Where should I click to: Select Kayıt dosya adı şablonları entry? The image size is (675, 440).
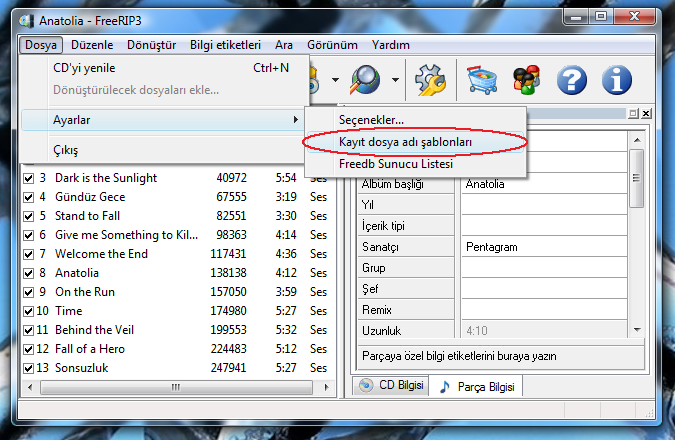coord(416,142)
